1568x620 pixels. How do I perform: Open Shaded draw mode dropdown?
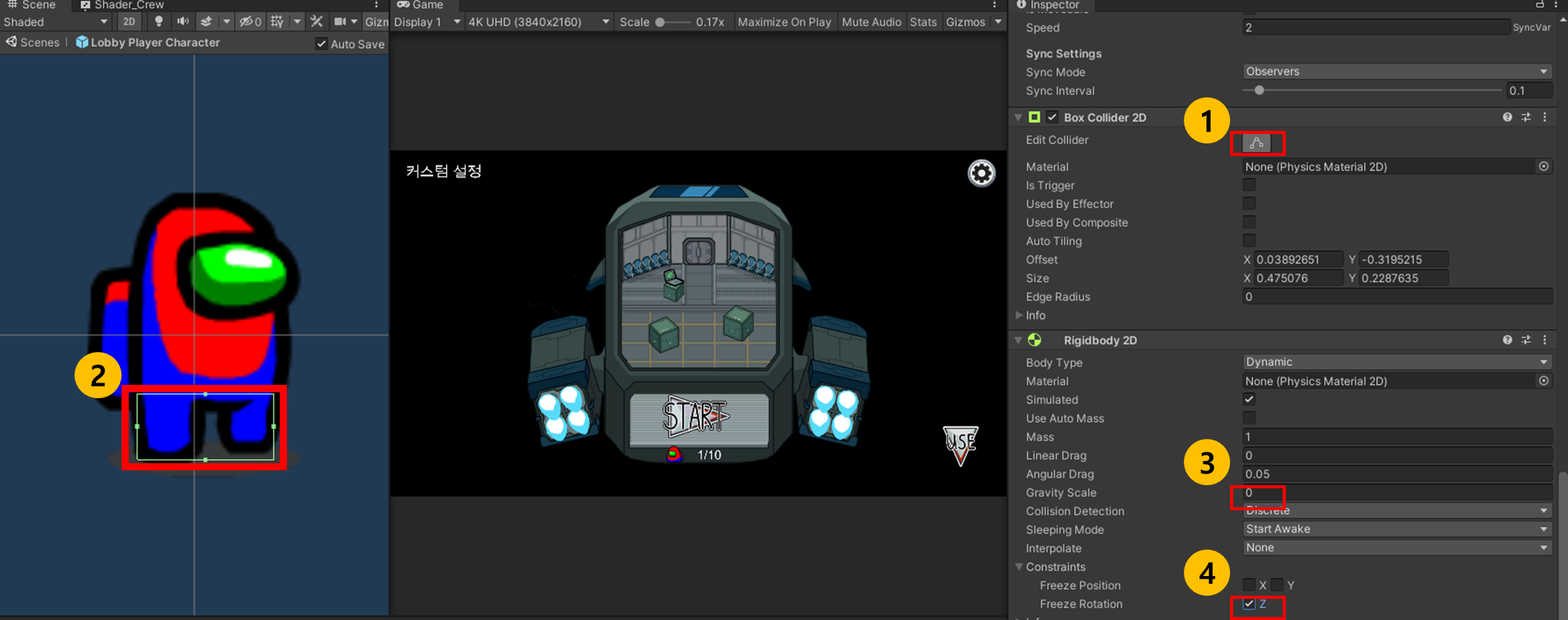(55, 22)
